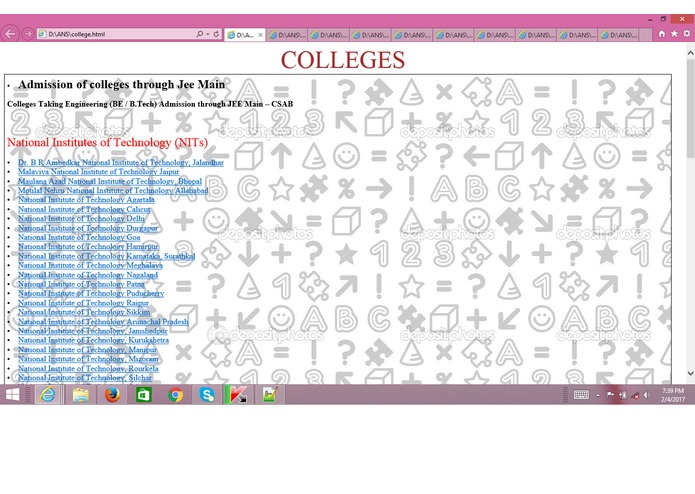Click the magnifier search icon in address bar
The height and width of the screenshot is (494, 695).
tap(199, 34)
